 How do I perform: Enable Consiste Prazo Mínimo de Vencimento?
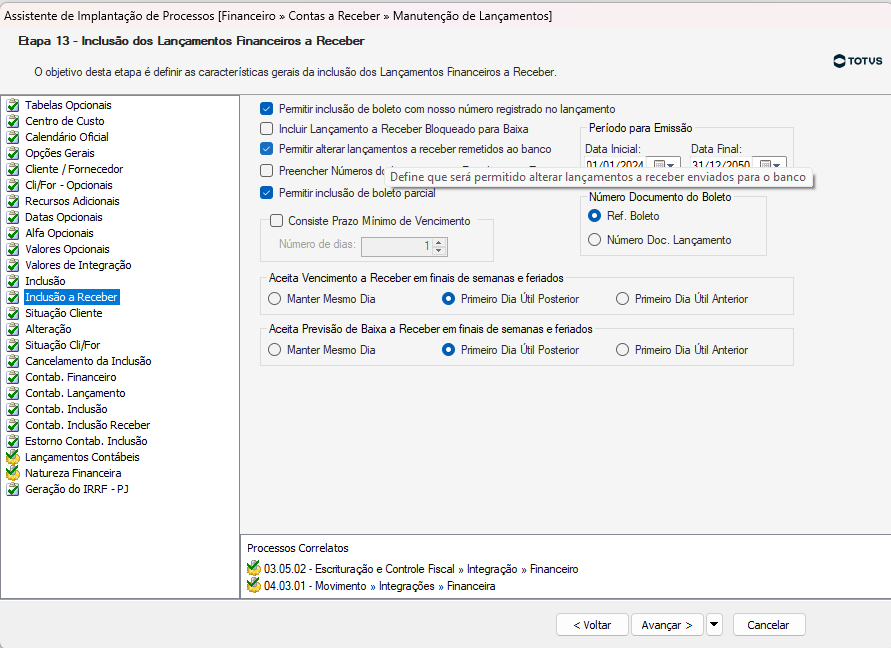[276, 221]
